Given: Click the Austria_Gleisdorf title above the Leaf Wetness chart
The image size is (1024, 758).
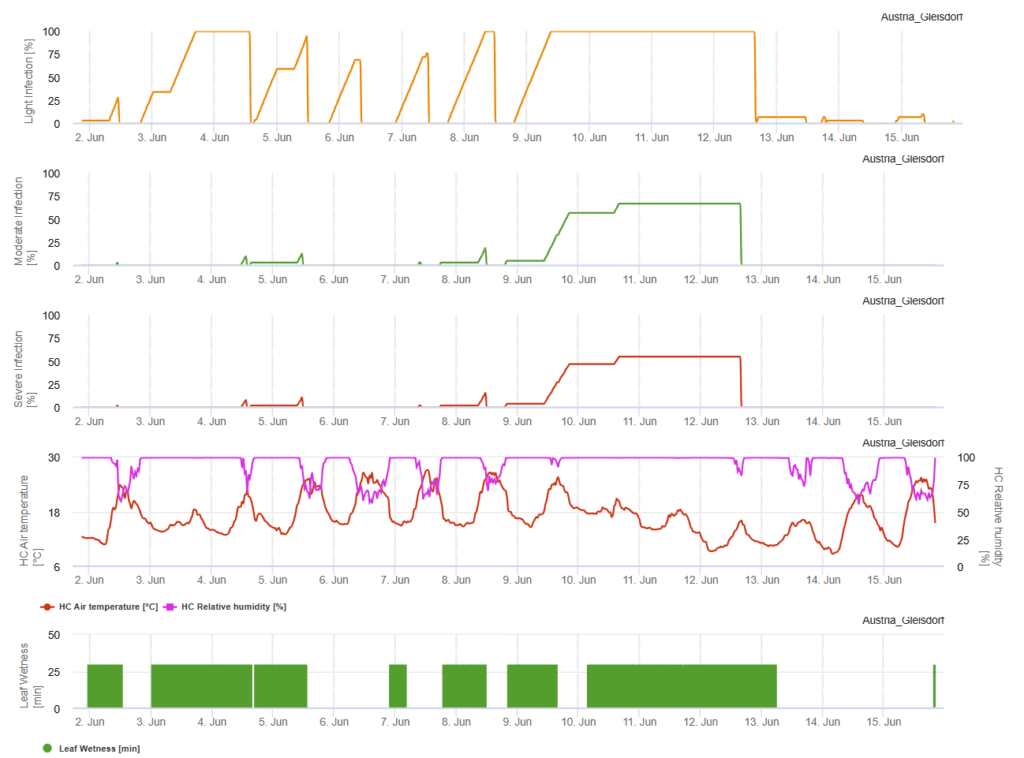Looking at the screenshot, I should (x=902, y=621).
